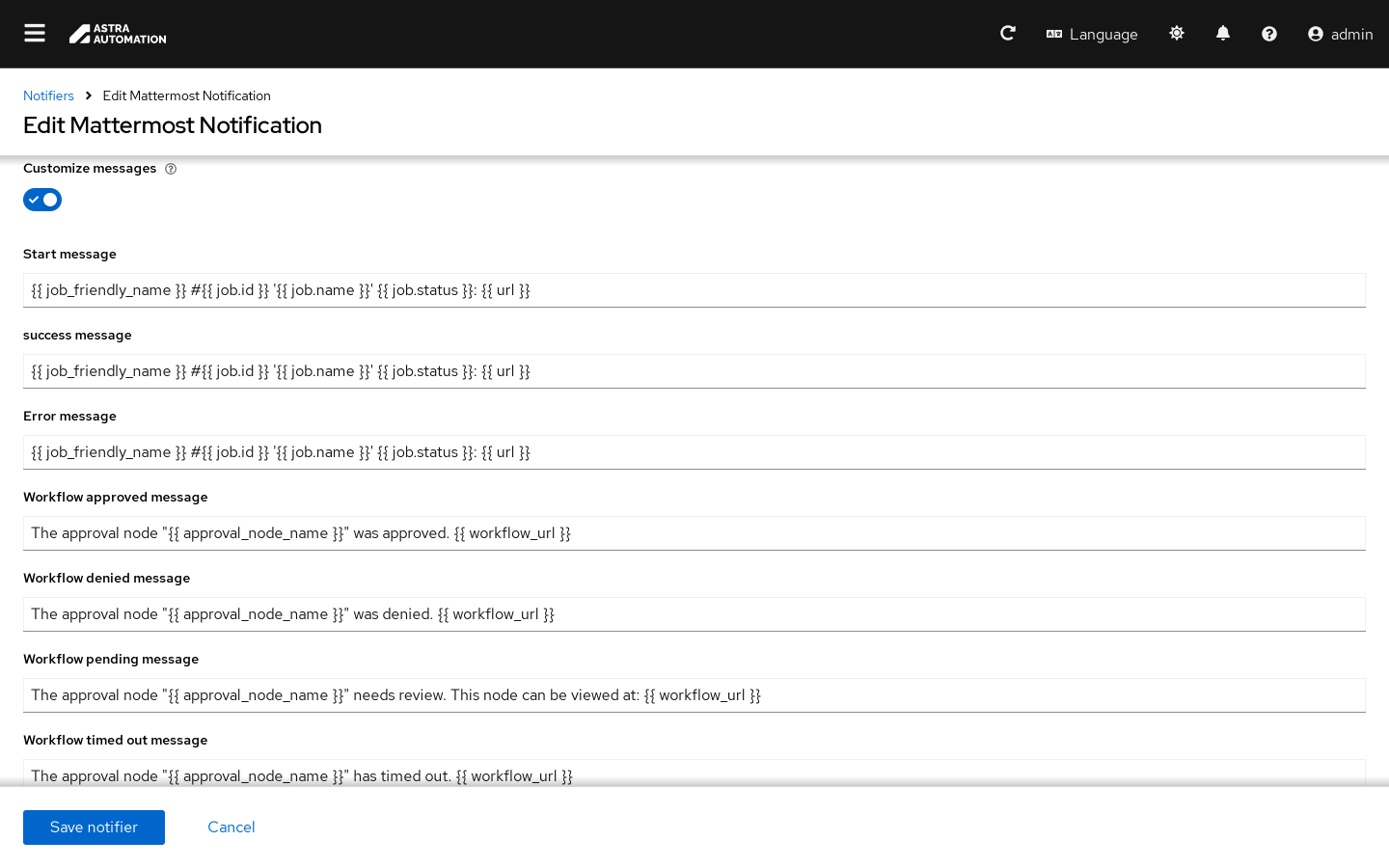Go back to Notifiers breadcrumb
Screen dimensions: 1389x868
pos(48,95)
